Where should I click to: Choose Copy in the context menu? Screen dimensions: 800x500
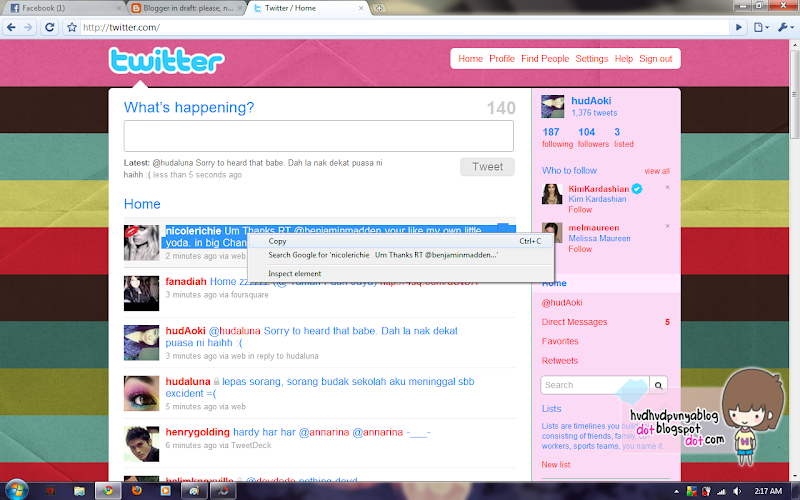click(x=401, y=241)
